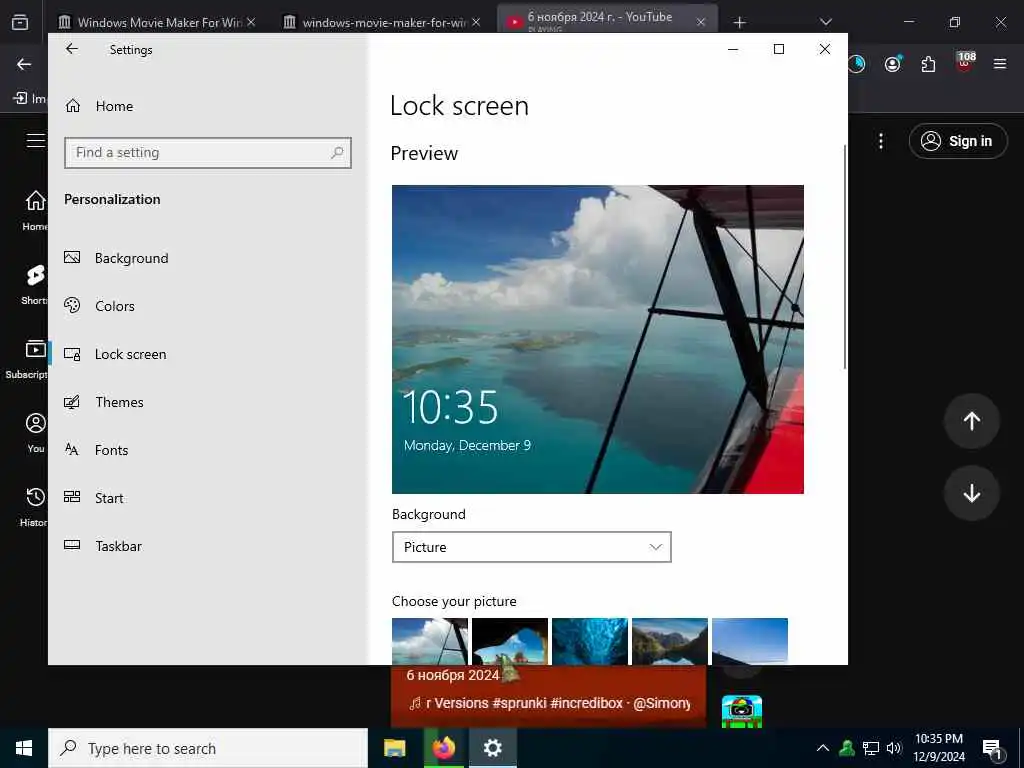The height and width of the screenshot is (768, 1024).
Task: Open network icon in system tray
Action: coord(871,748)
